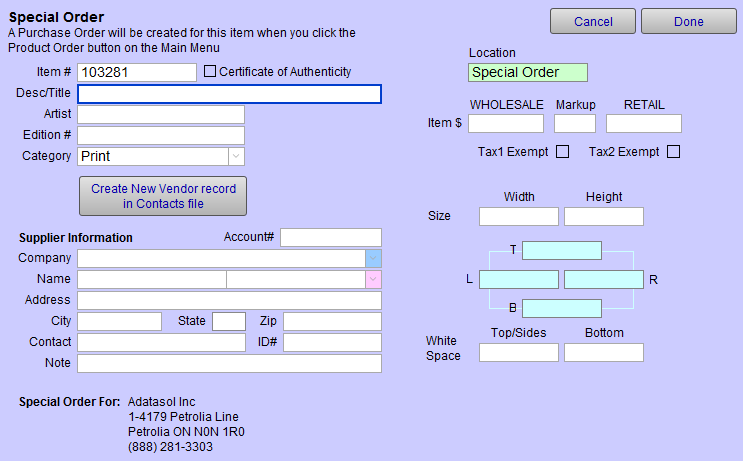The width and height of the screenshot is (743, 461).
Task: Click the Done button
Action: tap(688, 21)
